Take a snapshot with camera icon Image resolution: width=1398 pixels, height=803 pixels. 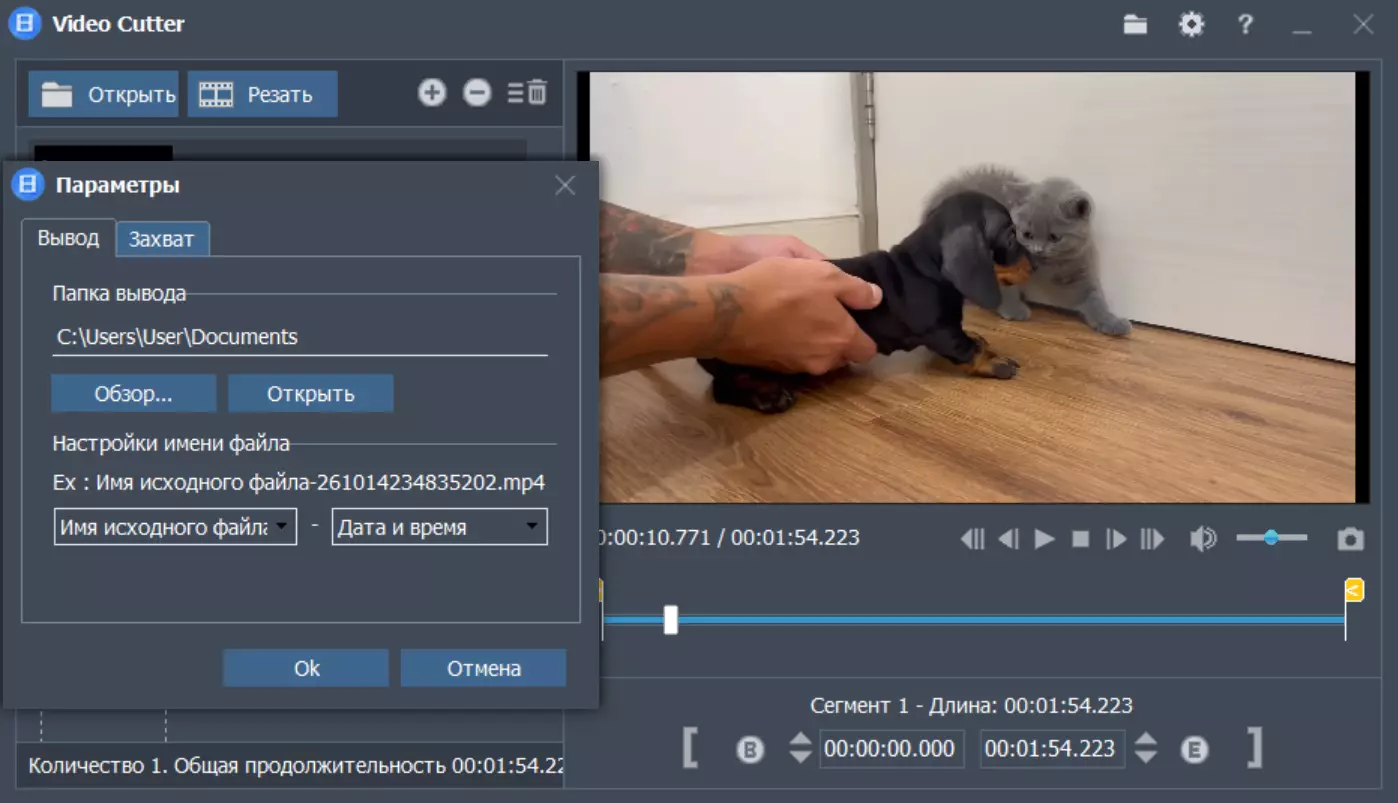(1351, 539)
